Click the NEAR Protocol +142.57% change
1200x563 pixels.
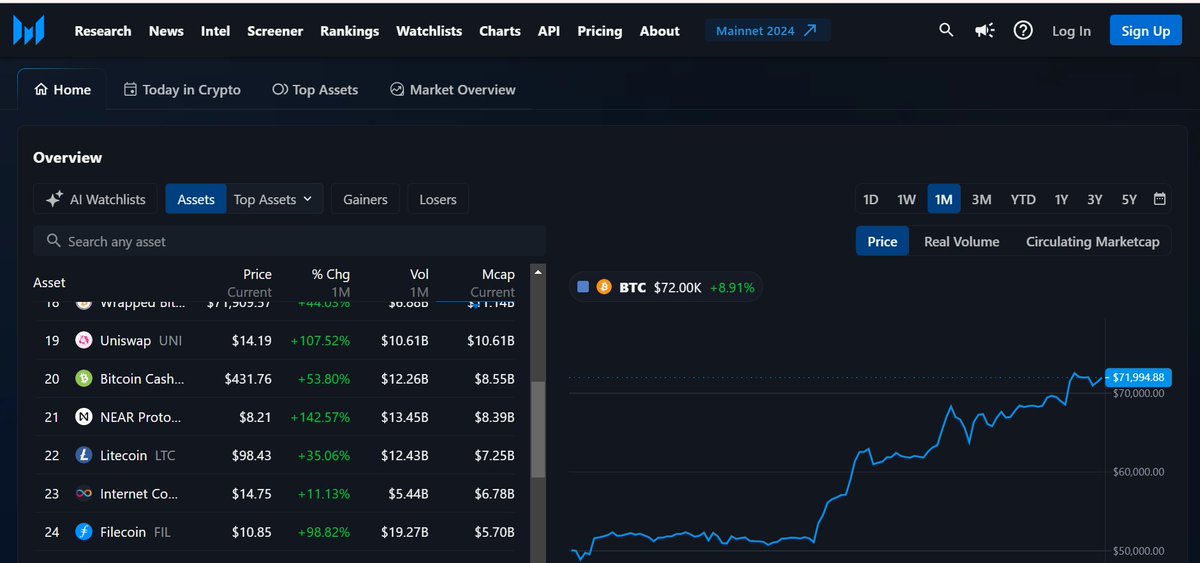(x=320, y=417)
